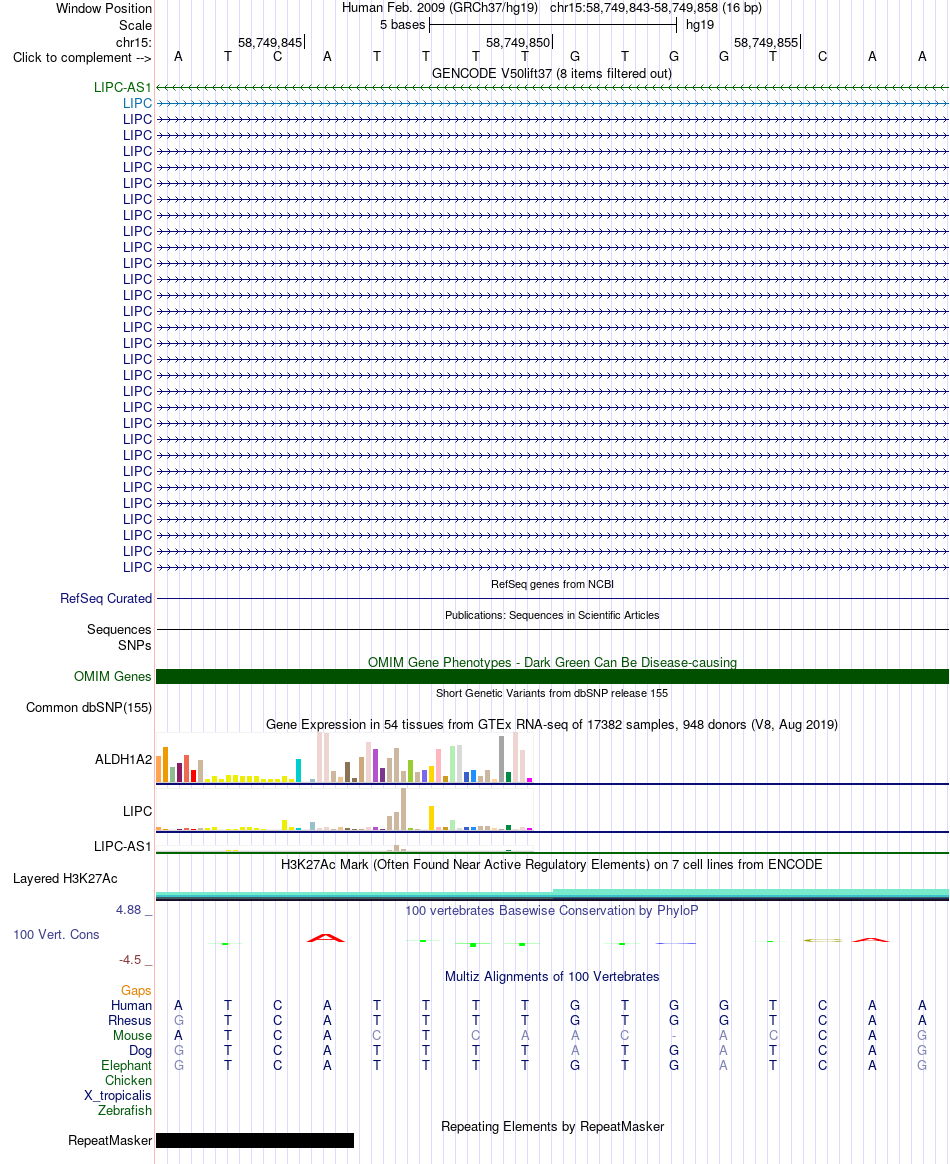Viewport: 950px width, 1164px height.
Task: Click the 58,749,855 position marker
Action: click(766, 43)
